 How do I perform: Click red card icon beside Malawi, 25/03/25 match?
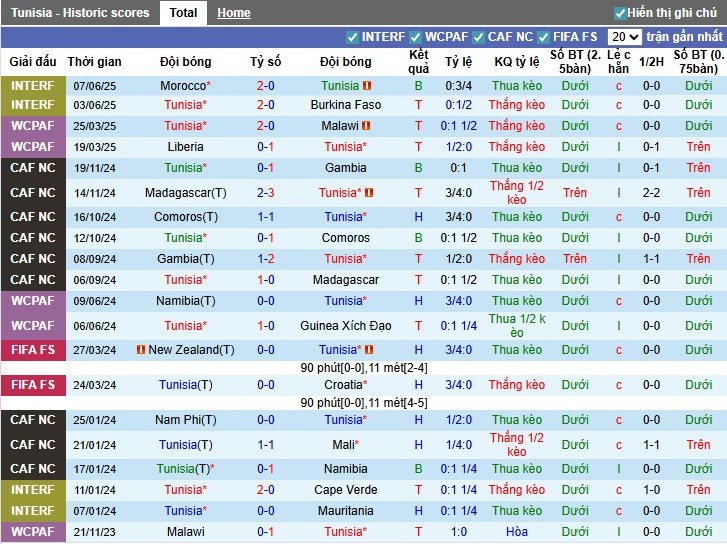click(x=366, y=127)
